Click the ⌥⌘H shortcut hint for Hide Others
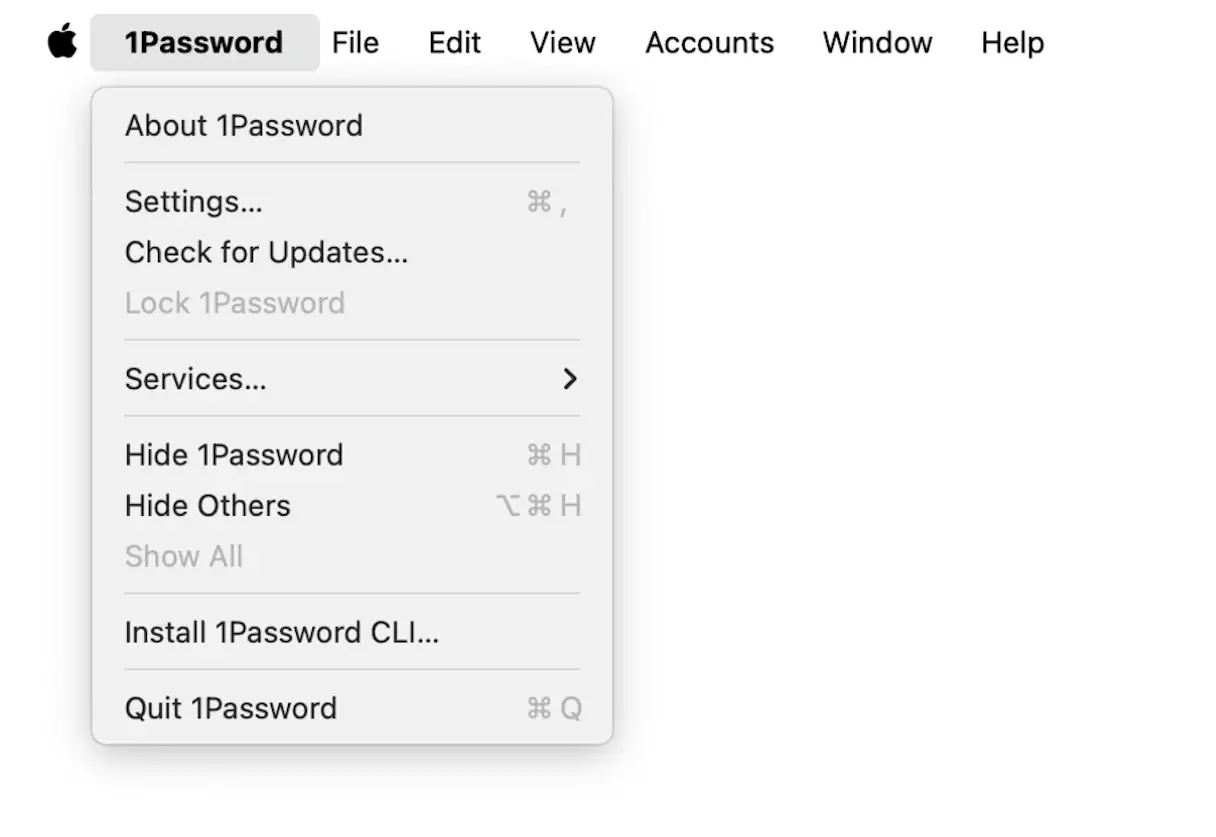The height and width of the screenshot is (837, 1216). pos(538,505)
